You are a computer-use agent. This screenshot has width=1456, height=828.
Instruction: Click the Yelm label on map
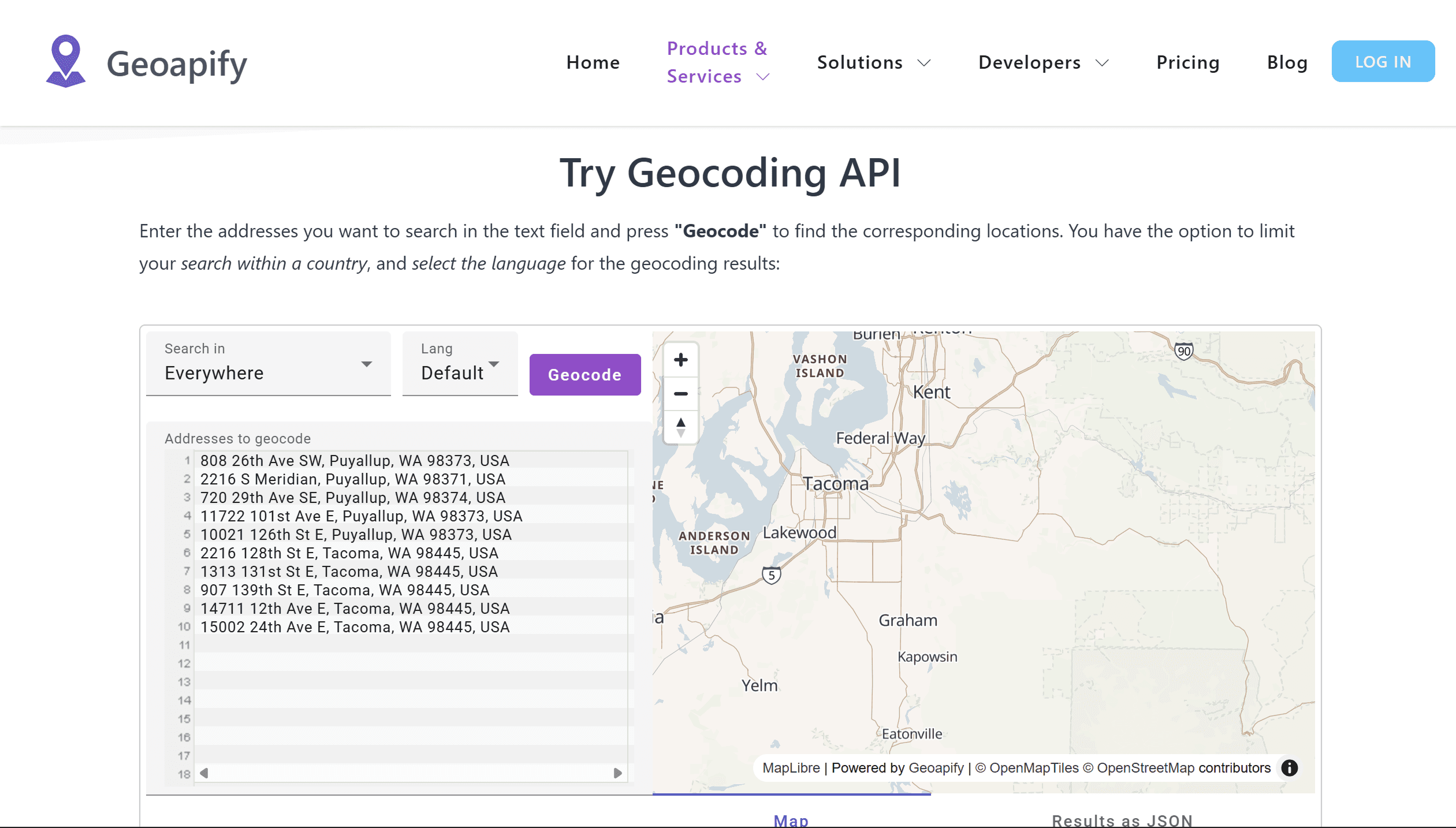pos(759,685)
